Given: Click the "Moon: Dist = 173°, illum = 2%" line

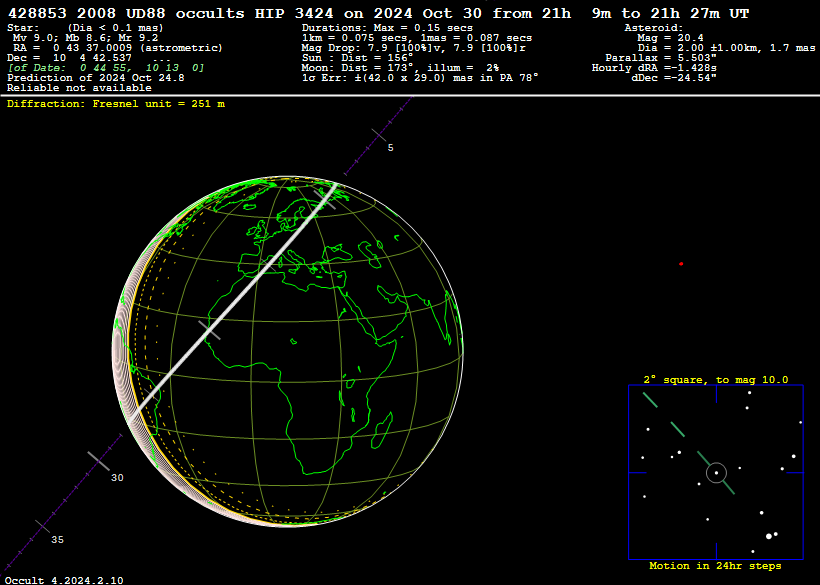Looking at the screenshot, I should click(400, 67).
